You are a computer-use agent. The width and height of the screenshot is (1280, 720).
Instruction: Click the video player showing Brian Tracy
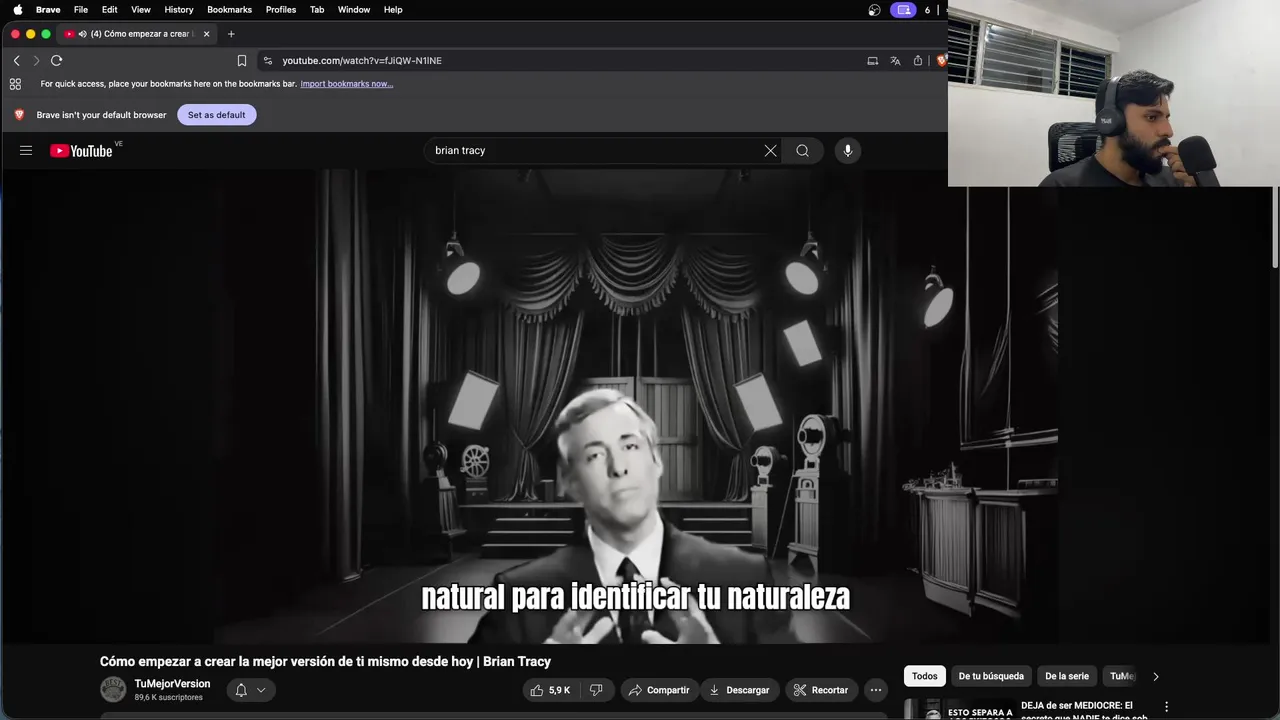pyautogui.click(x=635, y=406)
